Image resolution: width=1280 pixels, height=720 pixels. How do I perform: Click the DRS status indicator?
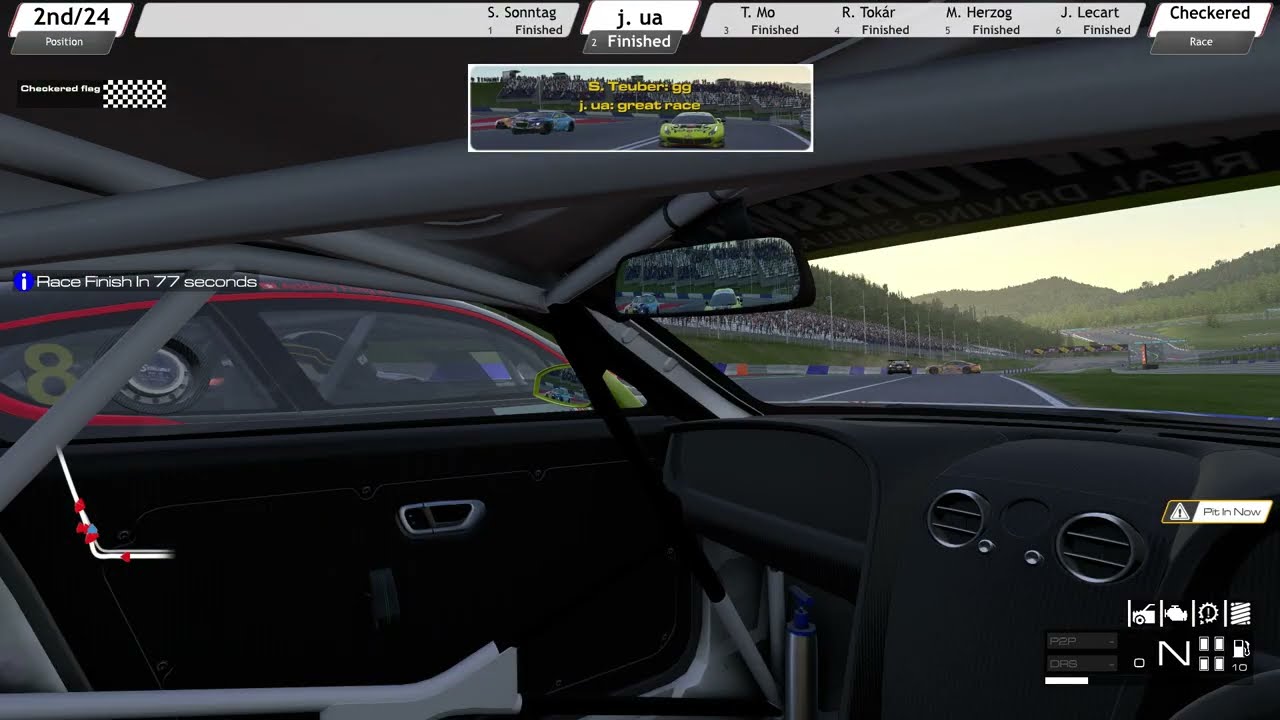[x=1082, y=663]
